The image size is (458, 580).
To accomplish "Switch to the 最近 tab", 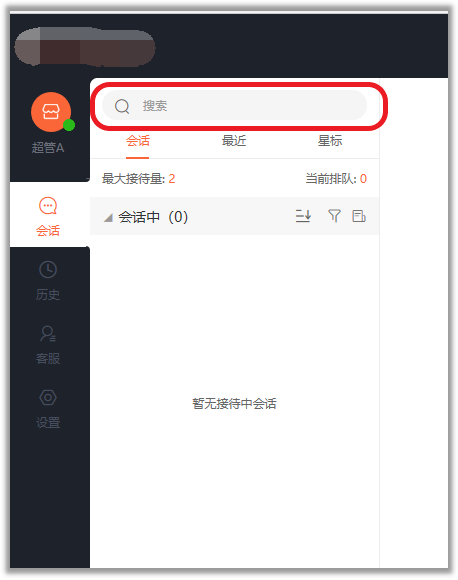I will [x=234, y=141].
